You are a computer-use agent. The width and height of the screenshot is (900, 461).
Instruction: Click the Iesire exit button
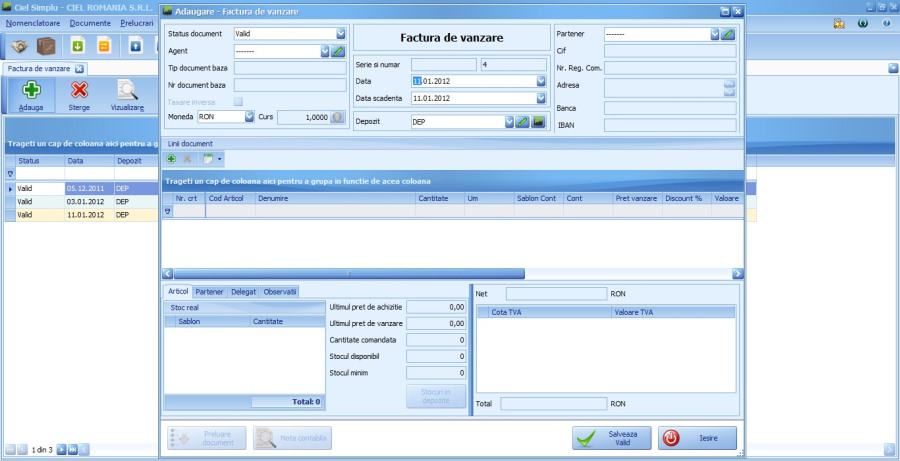(696, 438)
